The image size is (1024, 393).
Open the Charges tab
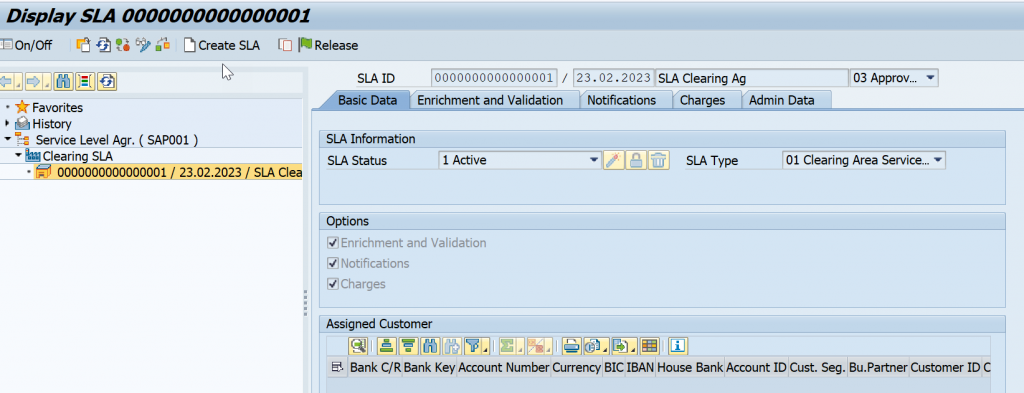[x=703, y=101]
